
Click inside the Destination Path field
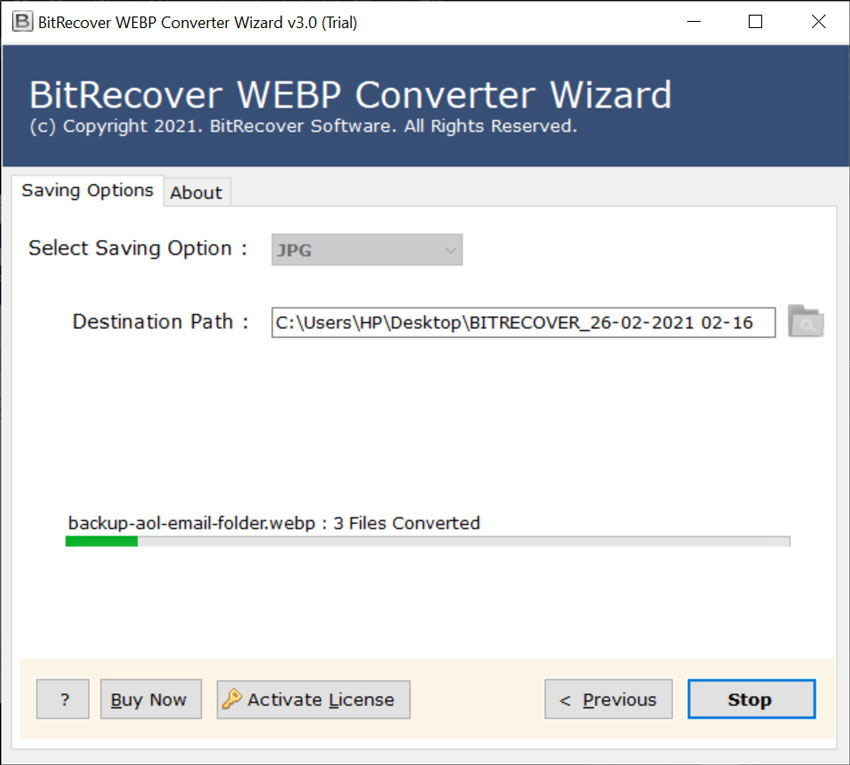[523, 323]
